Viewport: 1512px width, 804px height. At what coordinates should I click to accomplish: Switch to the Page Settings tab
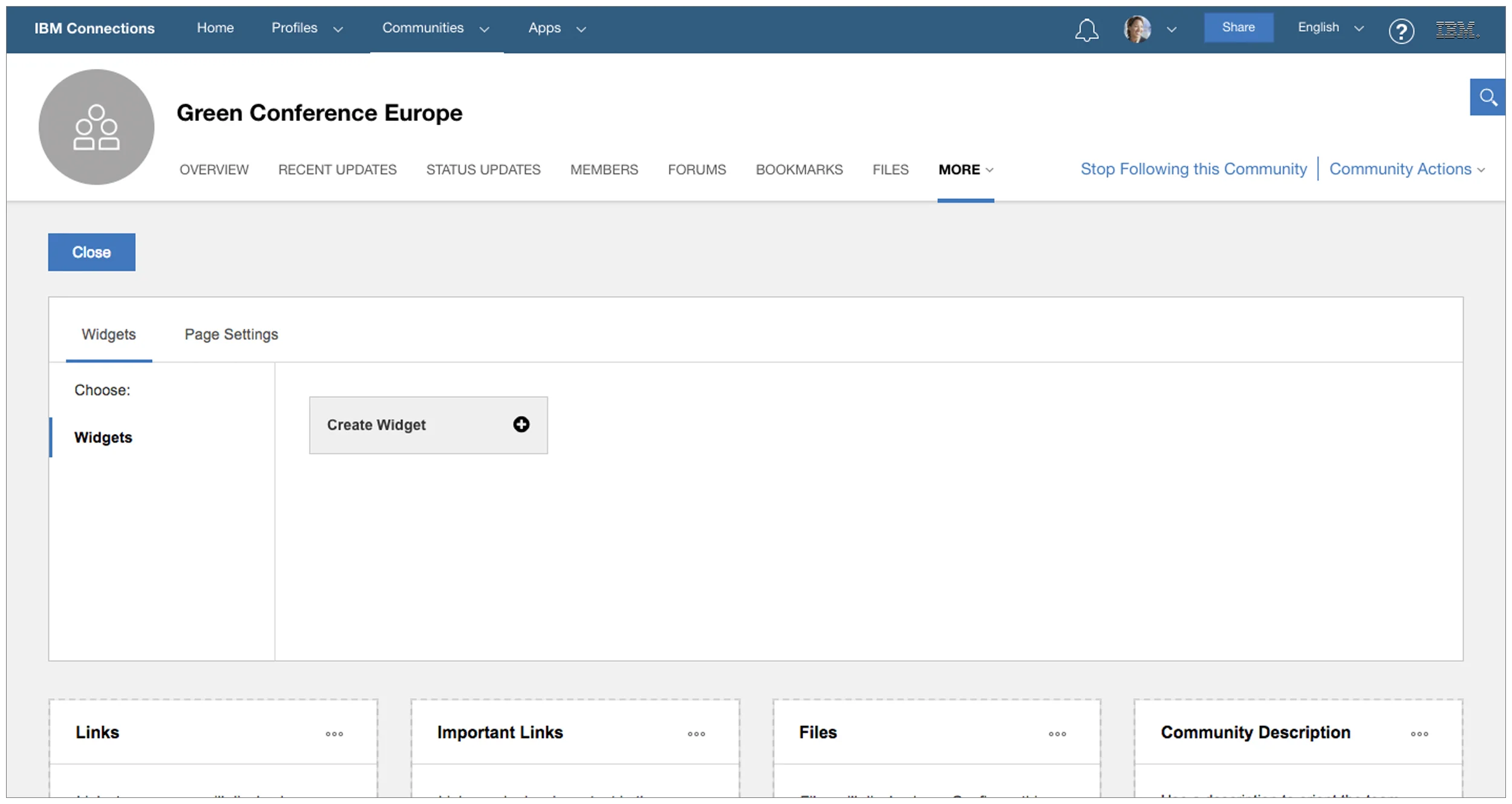click(231, 334)
